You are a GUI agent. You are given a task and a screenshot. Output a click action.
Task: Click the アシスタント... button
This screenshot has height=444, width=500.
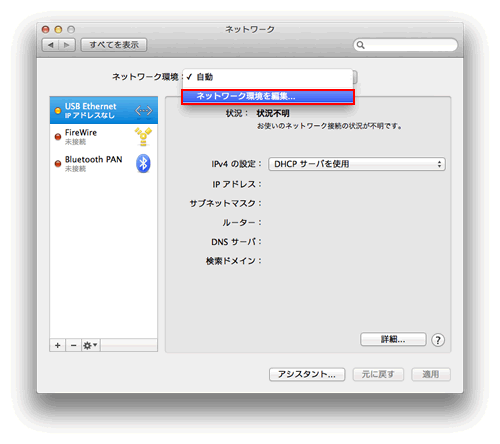(307, 374)
